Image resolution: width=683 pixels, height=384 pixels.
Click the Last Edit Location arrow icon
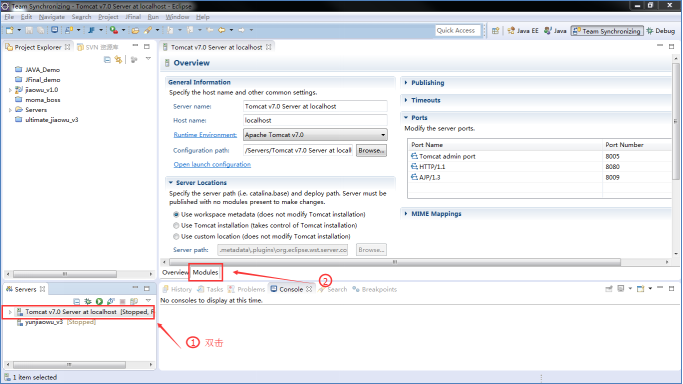pyautogui.click(x=210, y=30)
